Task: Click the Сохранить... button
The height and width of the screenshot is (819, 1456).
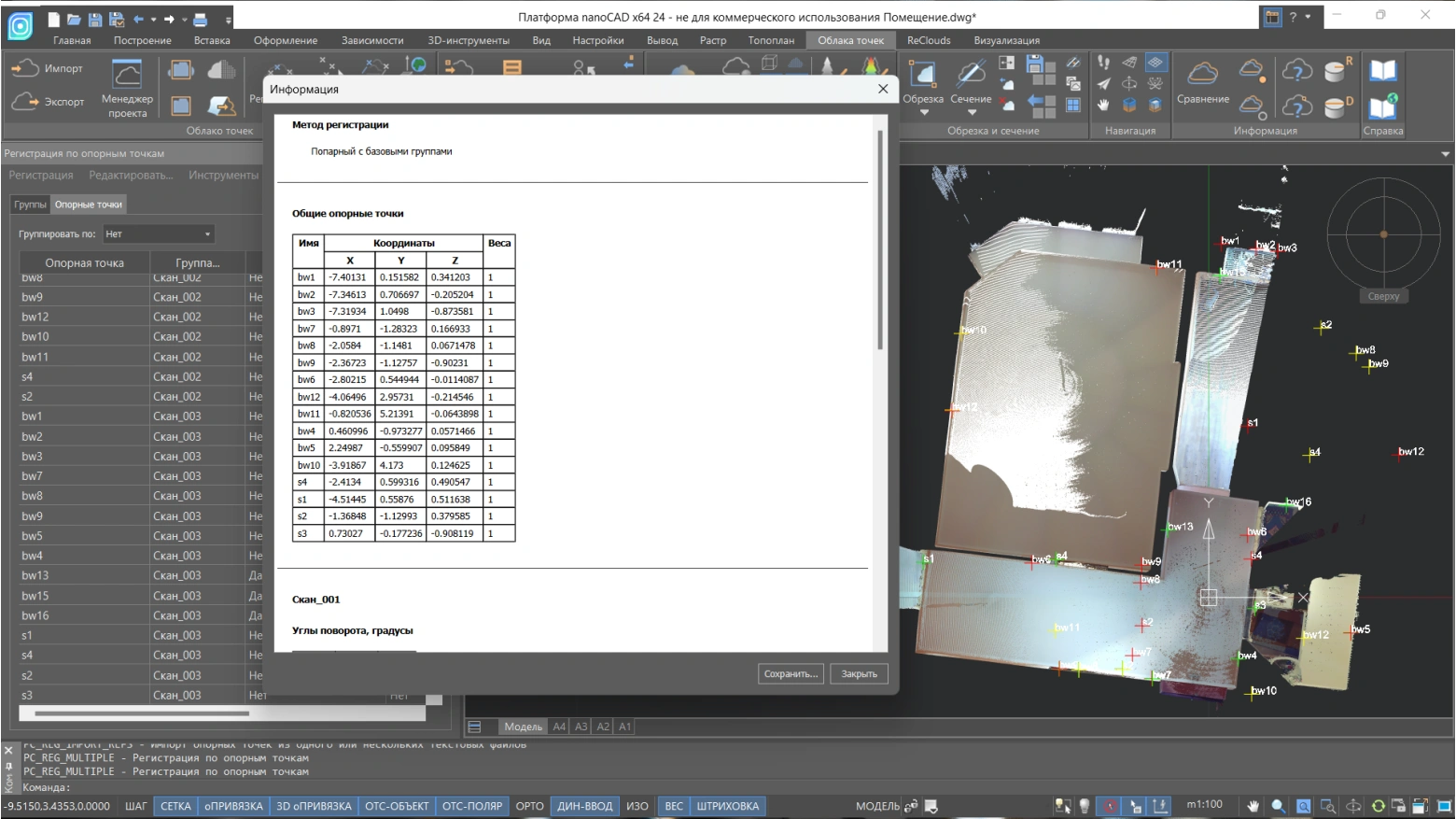Action: (x=791, y=673)
